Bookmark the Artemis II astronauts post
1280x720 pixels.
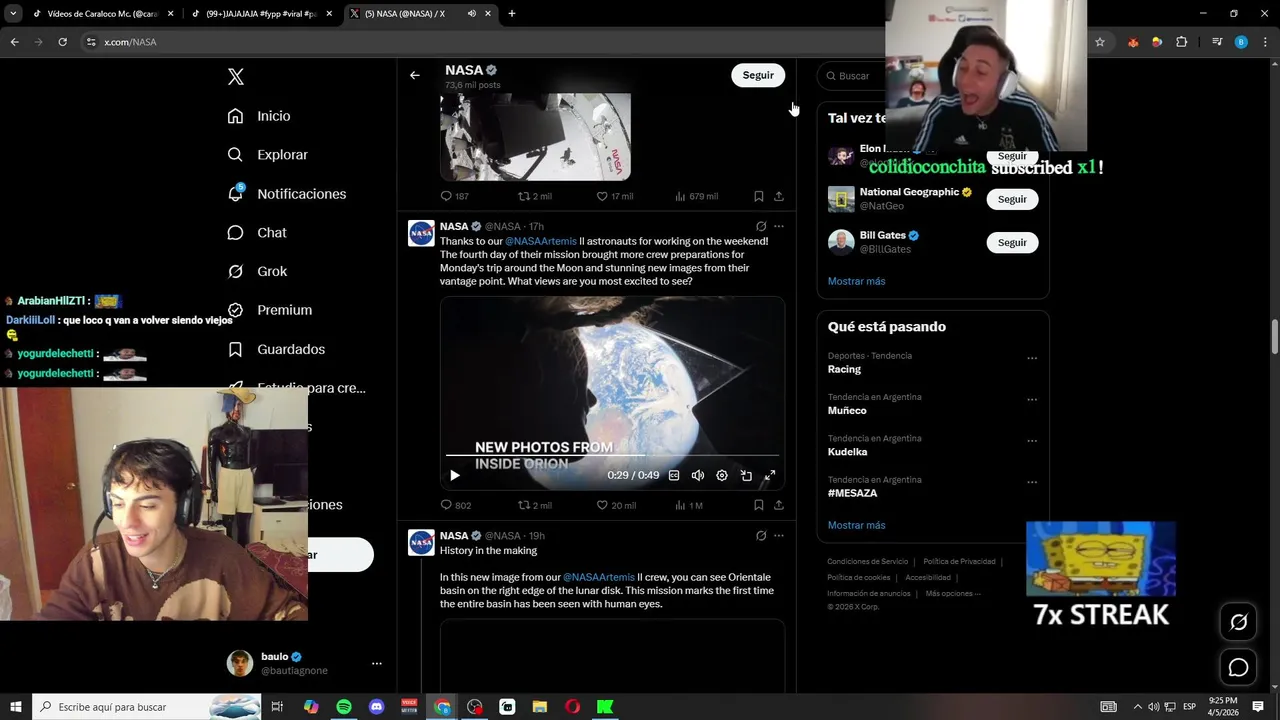point(759,505)
